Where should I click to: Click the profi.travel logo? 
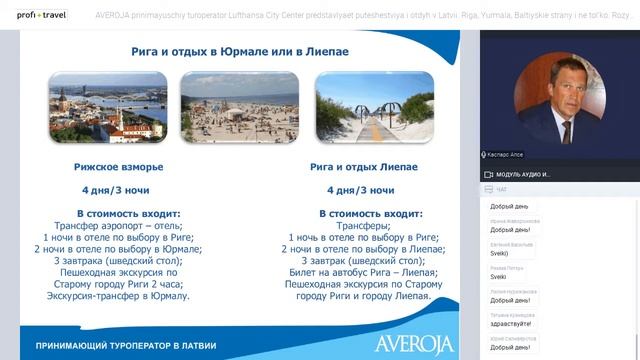tap(41, 15)
